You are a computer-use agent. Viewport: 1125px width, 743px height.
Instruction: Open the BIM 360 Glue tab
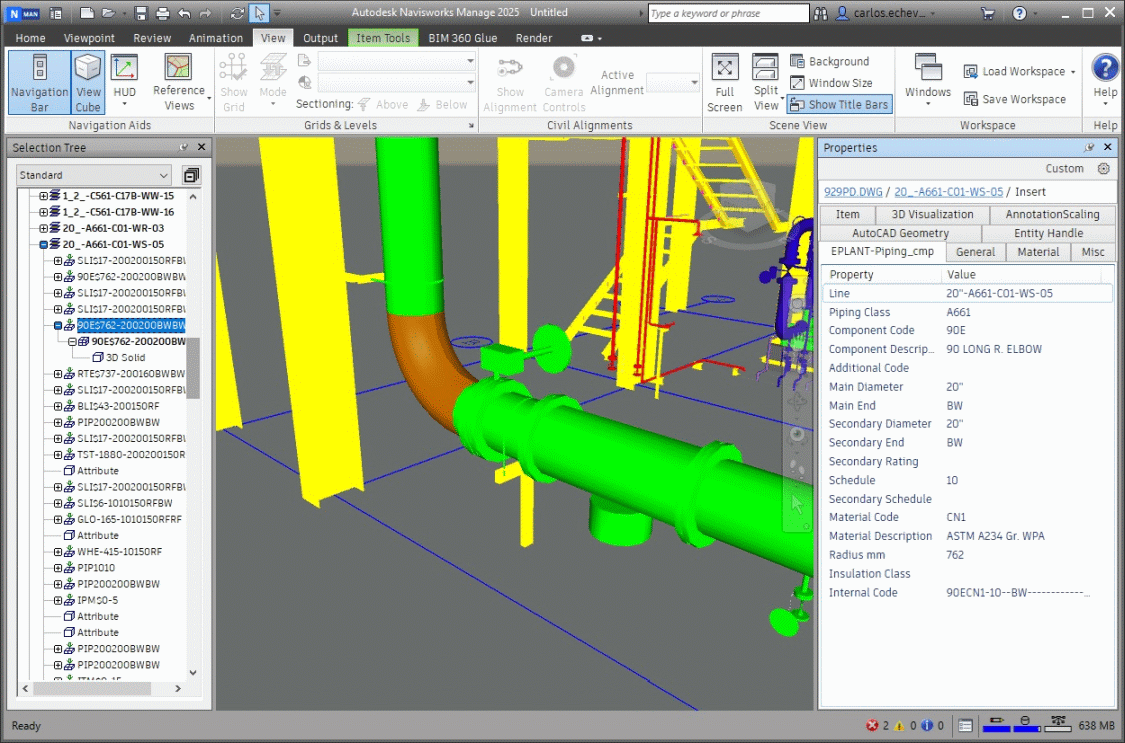pos(463,38)
